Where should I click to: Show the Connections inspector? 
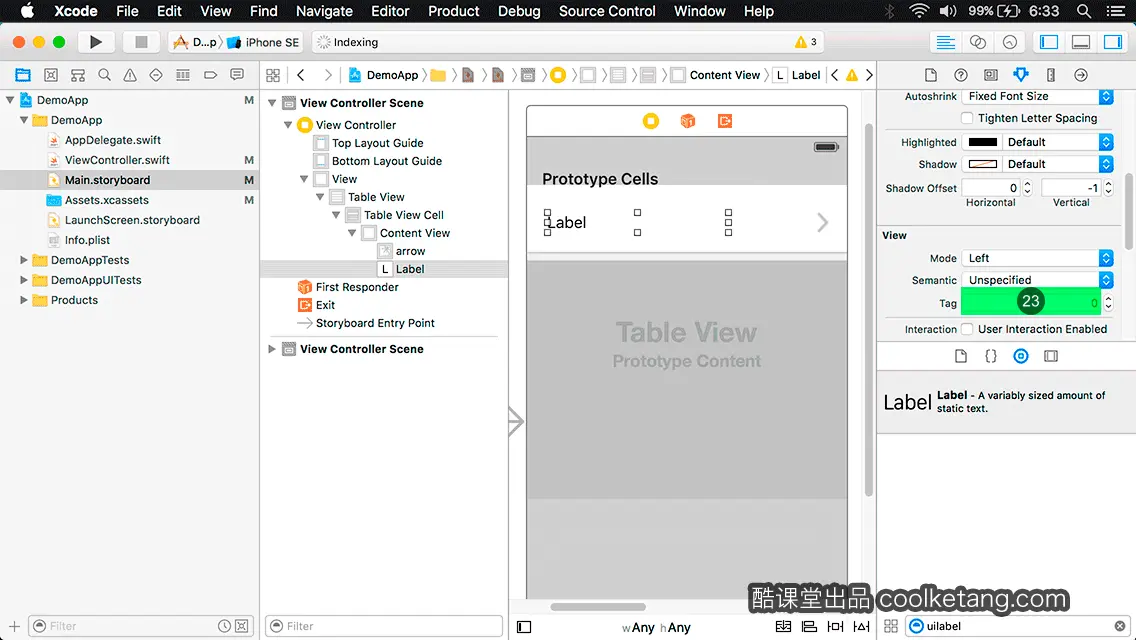click(x=1081, y=75)
